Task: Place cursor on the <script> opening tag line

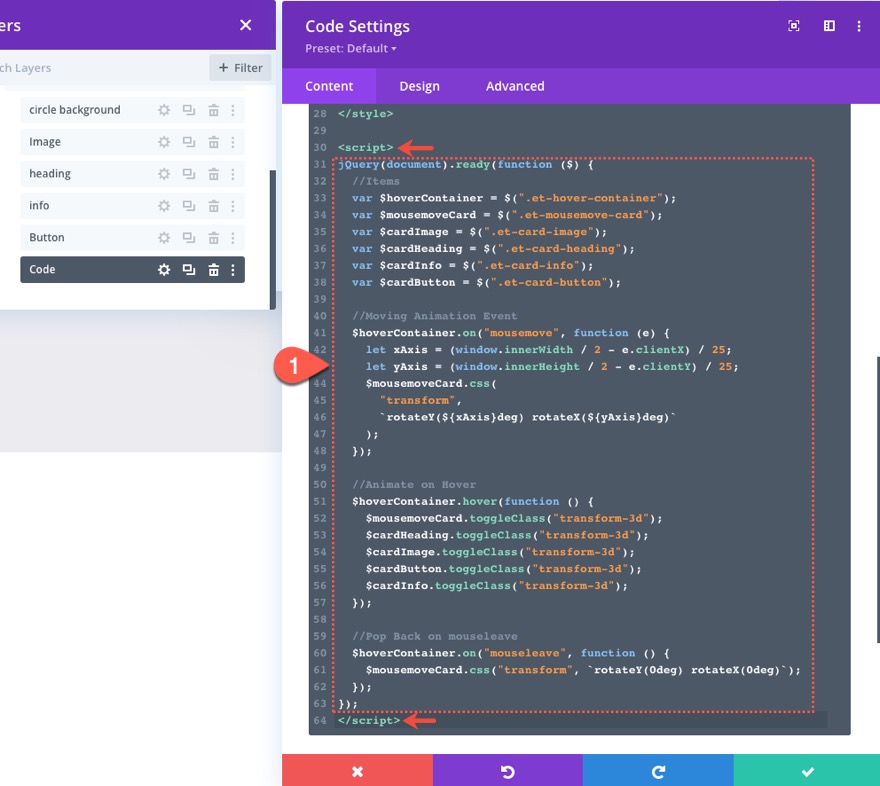Action: point(365,148)
